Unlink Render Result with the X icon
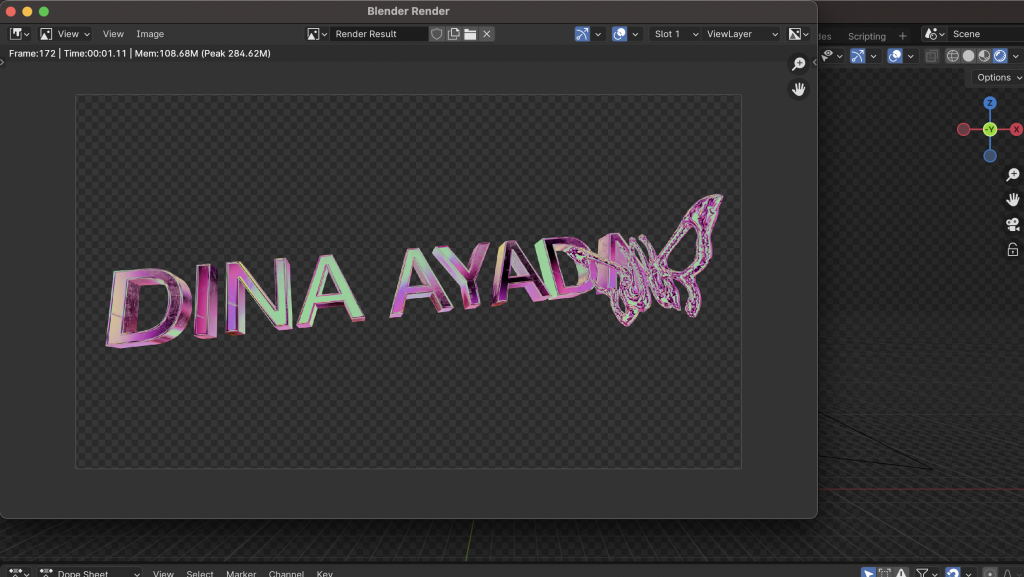The width and height of the screenshot is (1024, 577). [487, 34]
